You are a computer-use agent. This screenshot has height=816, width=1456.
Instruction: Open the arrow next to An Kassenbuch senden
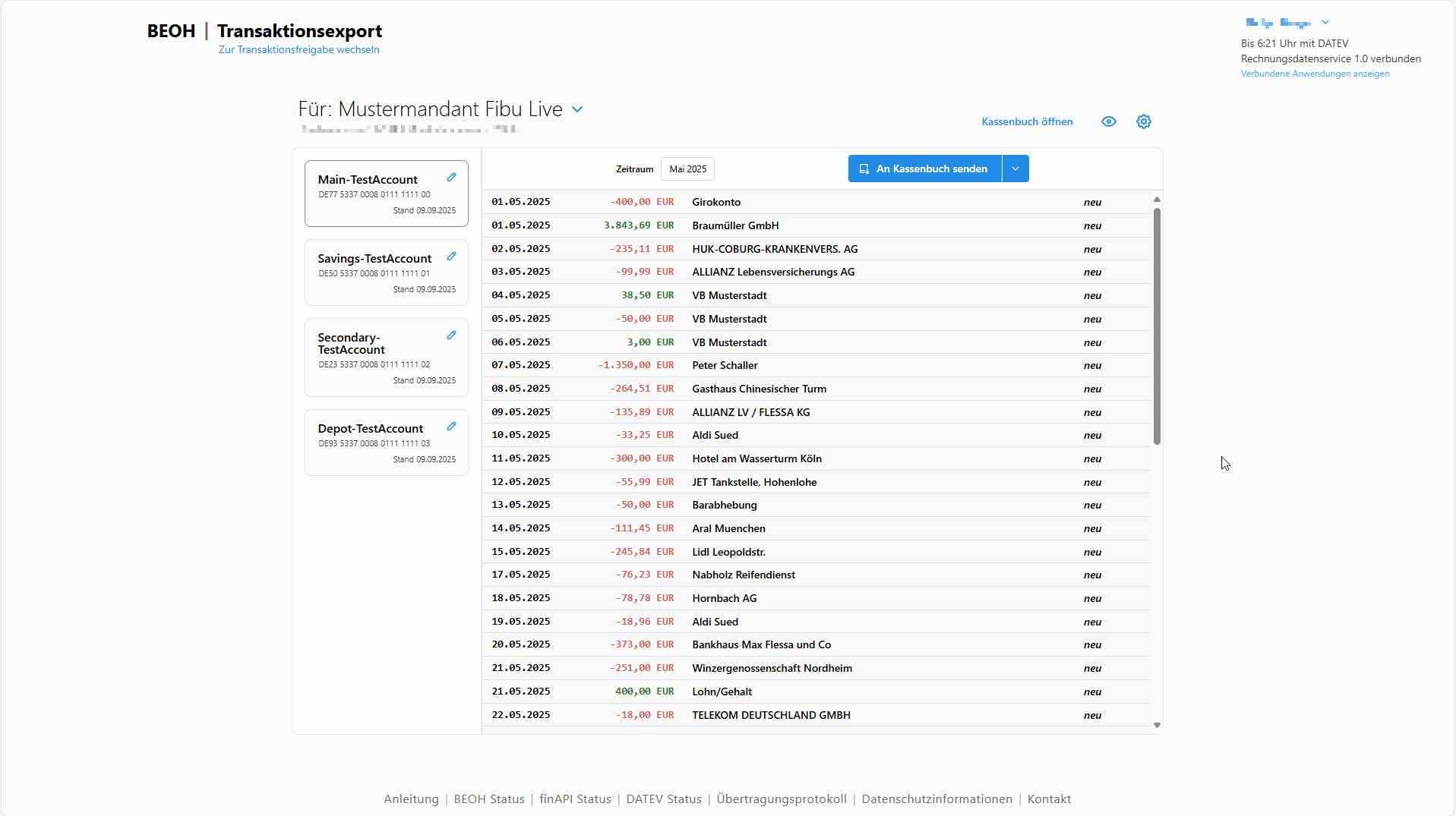[1015, 169]
